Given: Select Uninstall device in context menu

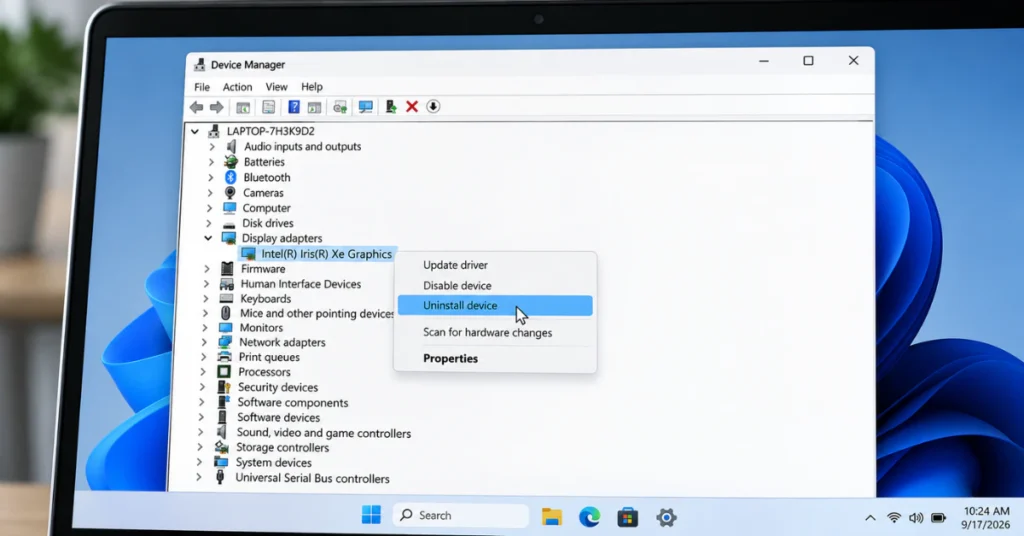Looking at the screenshot, I should pos(495,306).
